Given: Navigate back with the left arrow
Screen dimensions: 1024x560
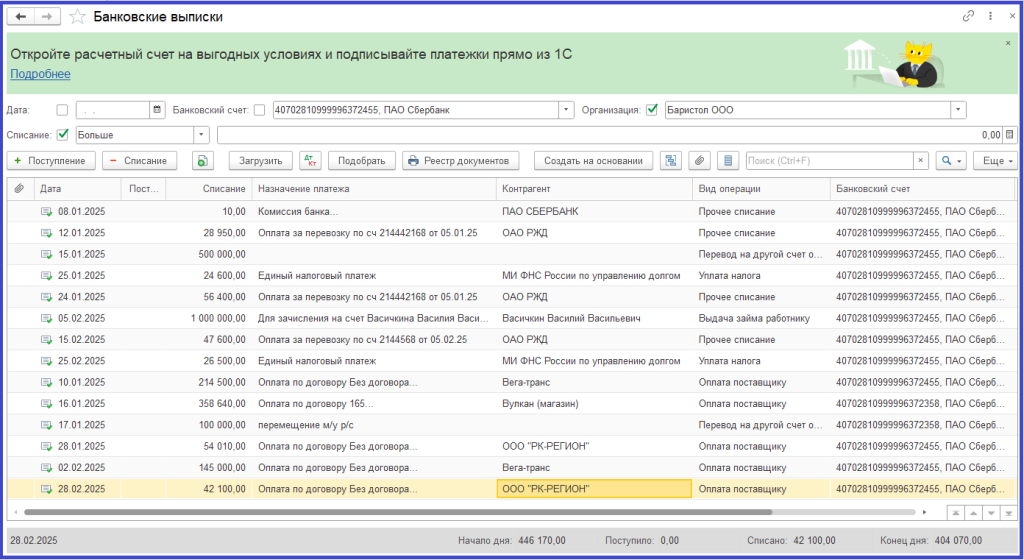Looking at the screenshot, I should point(21,17).
